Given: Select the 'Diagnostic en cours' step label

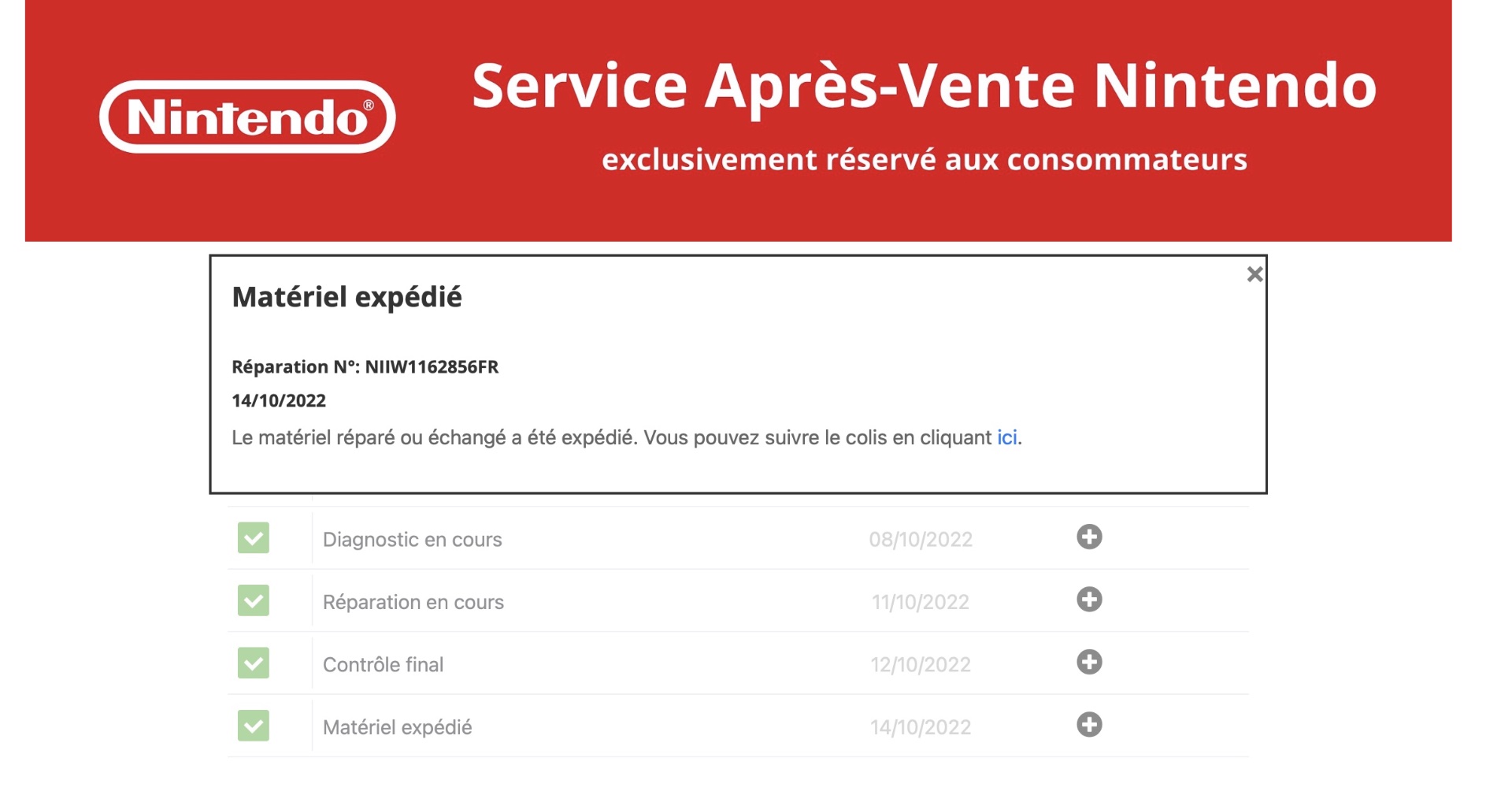Looking at the screenshot, I should click(412, 540).
